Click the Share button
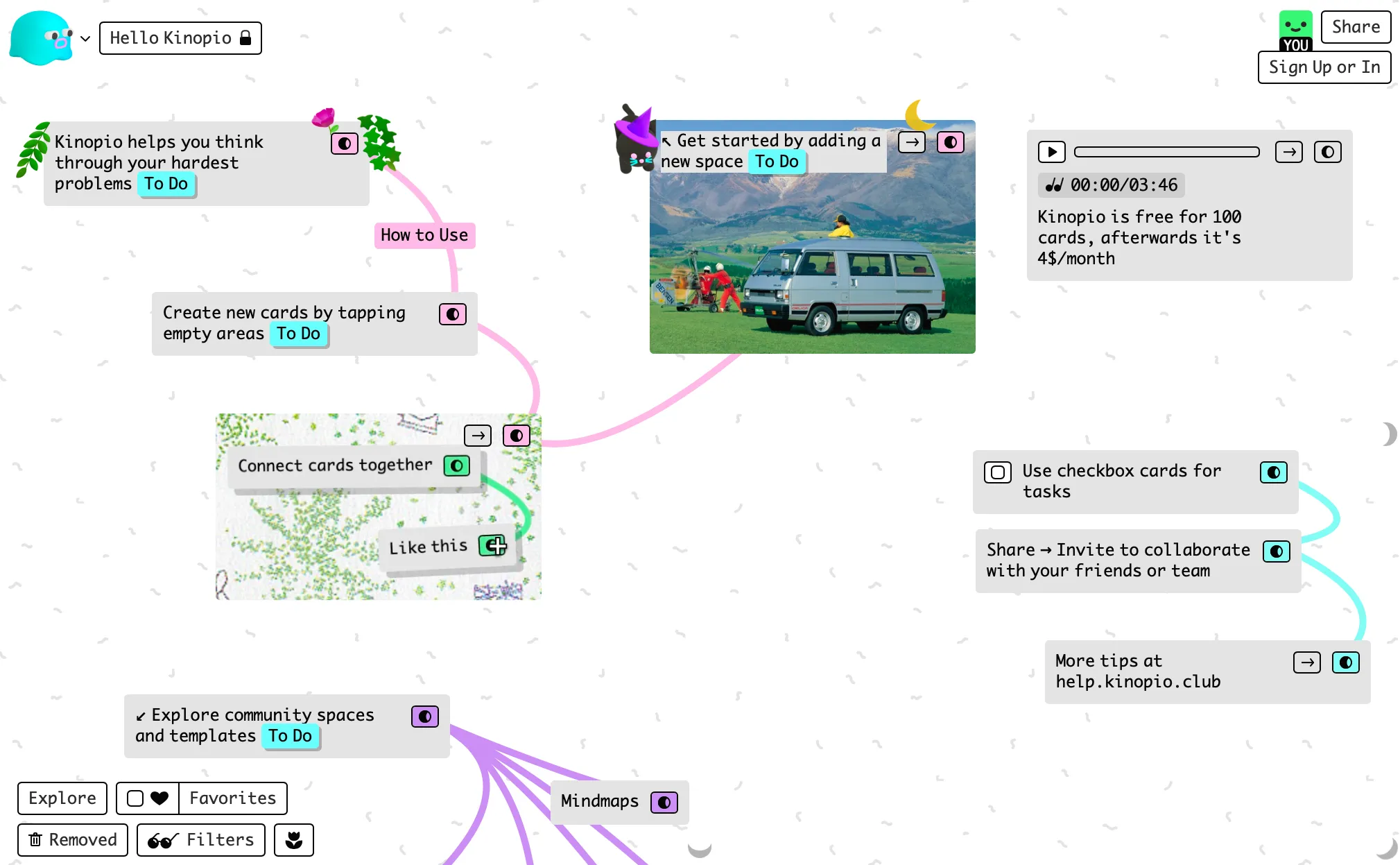The height and width of the screenshot is (865, 1400). (1355, 26)
